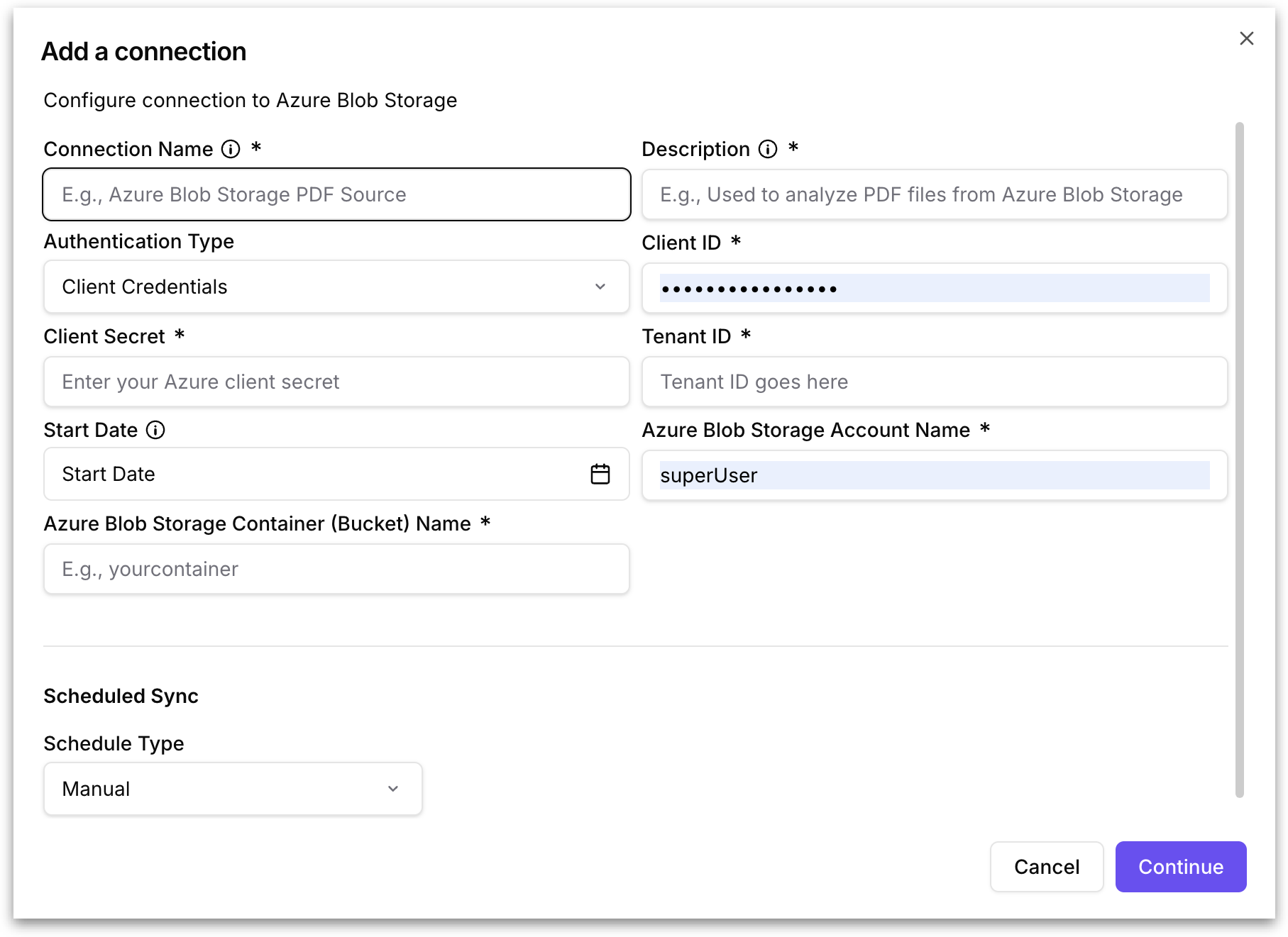The height and width of the screenshot is (937, 1288).
Task: Click the Client Secret input box
Action: tap(336, 382)
